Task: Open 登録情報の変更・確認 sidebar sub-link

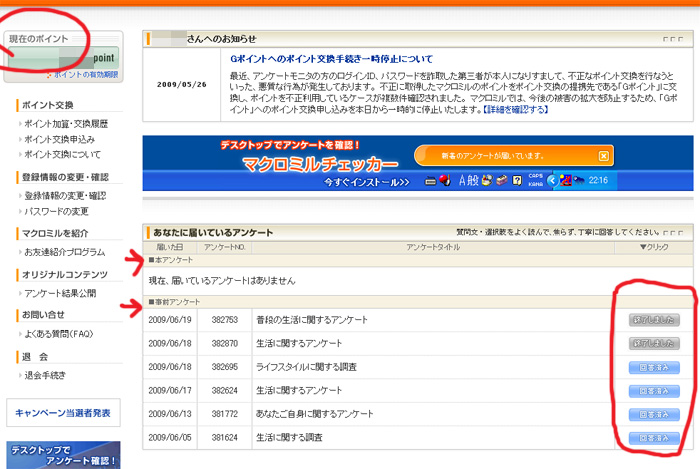Action: click(65, 195)
